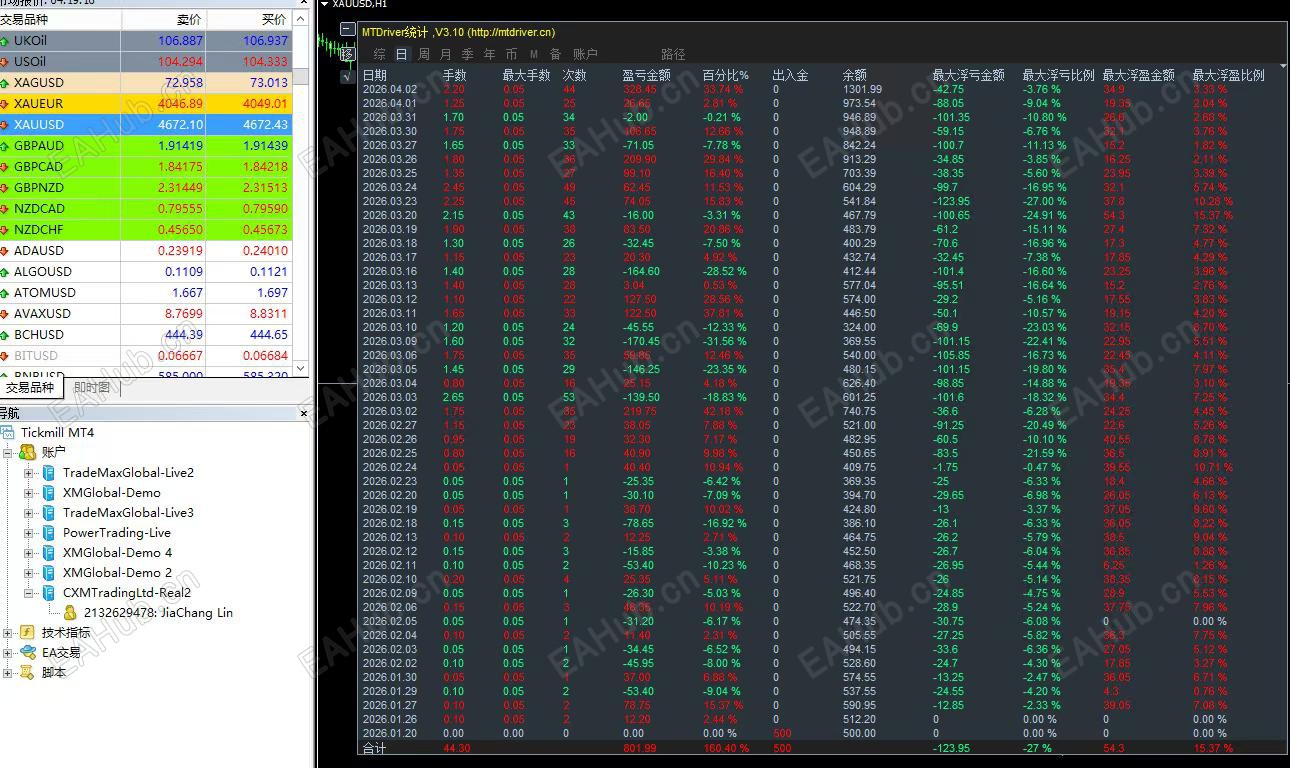This screenshot has height=768, width=1290.
Task: Click the Tickmill MT4 terminal icon
Action: coord(7,432)
